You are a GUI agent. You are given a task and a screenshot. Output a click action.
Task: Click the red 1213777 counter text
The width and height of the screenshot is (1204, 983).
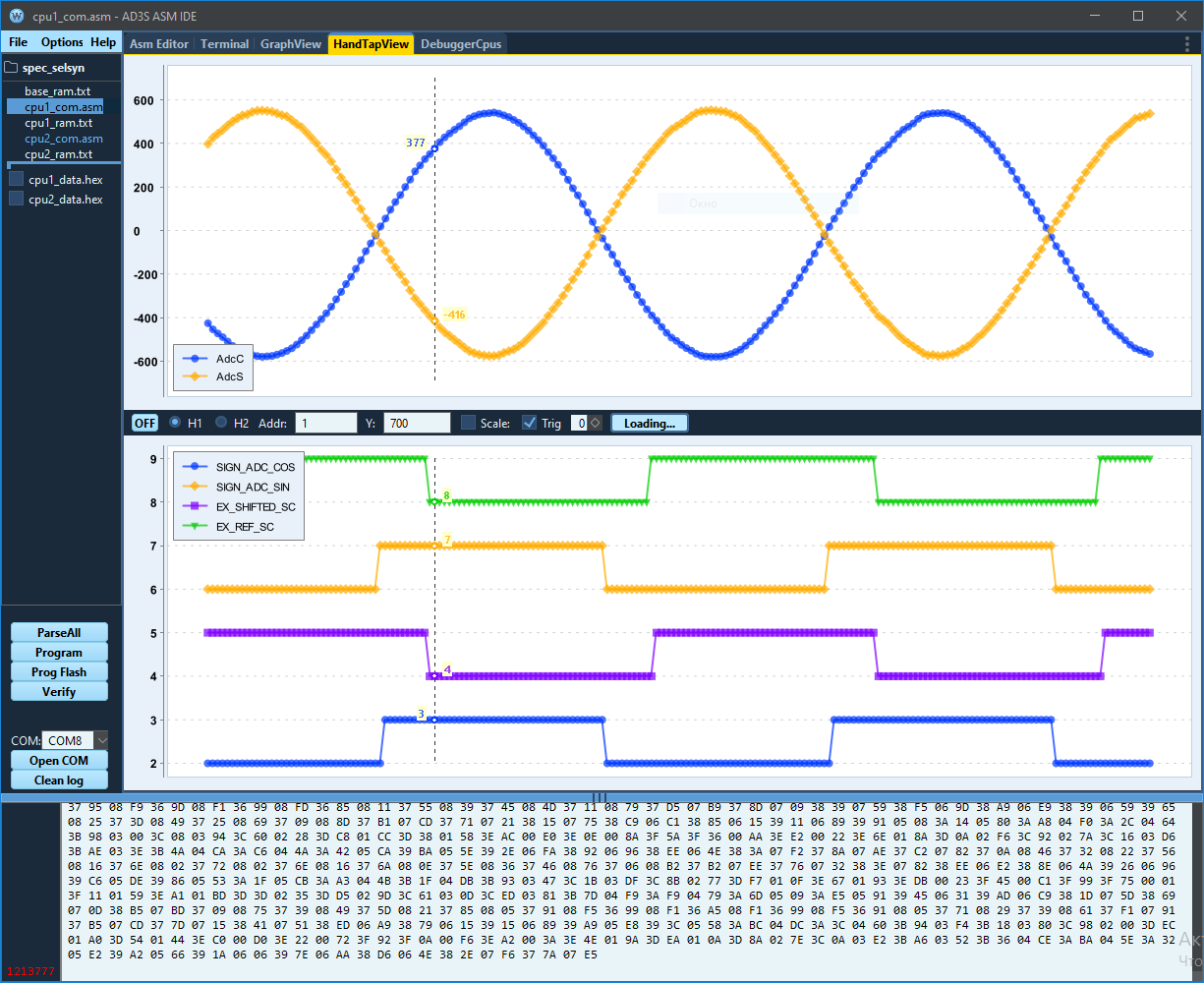tap(31, 972)
